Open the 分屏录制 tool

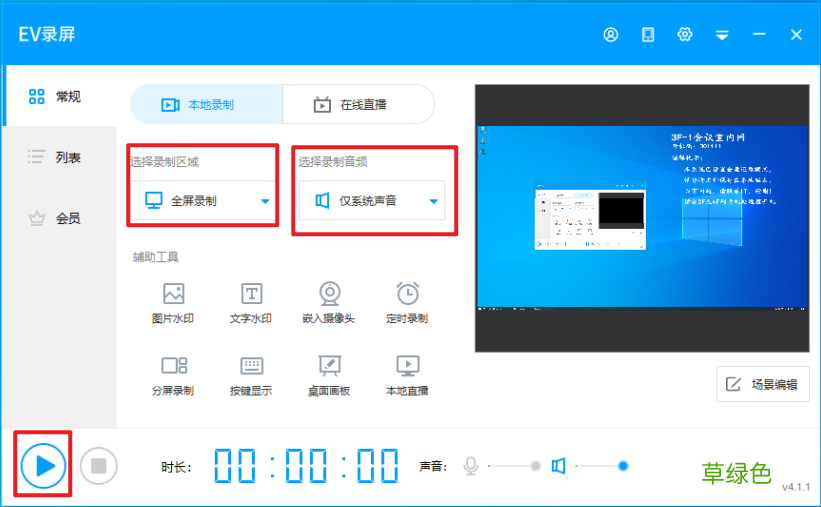click(173, 376)
